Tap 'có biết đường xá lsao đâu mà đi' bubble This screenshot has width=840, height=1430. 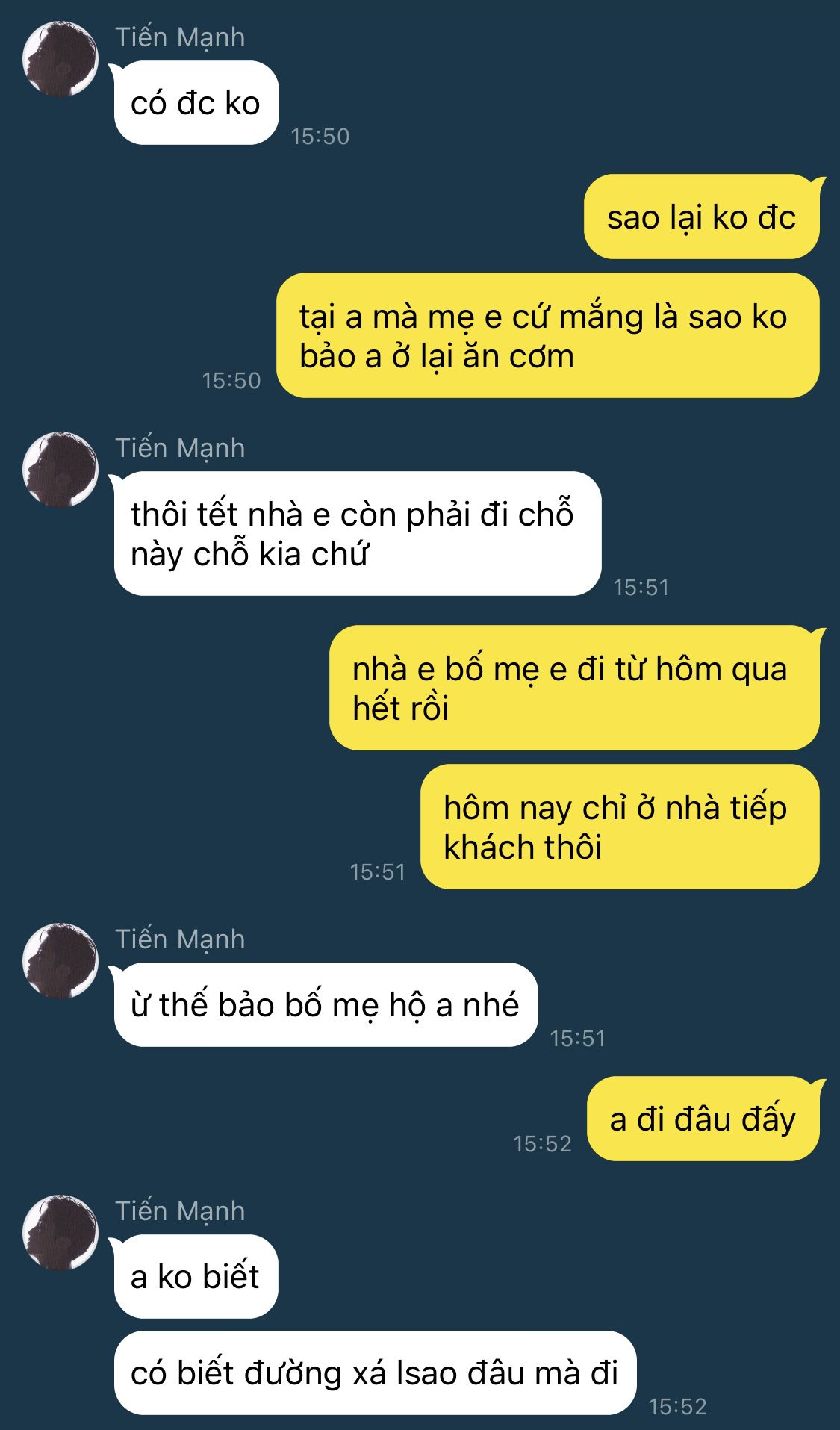click(x=375, y=1373)
